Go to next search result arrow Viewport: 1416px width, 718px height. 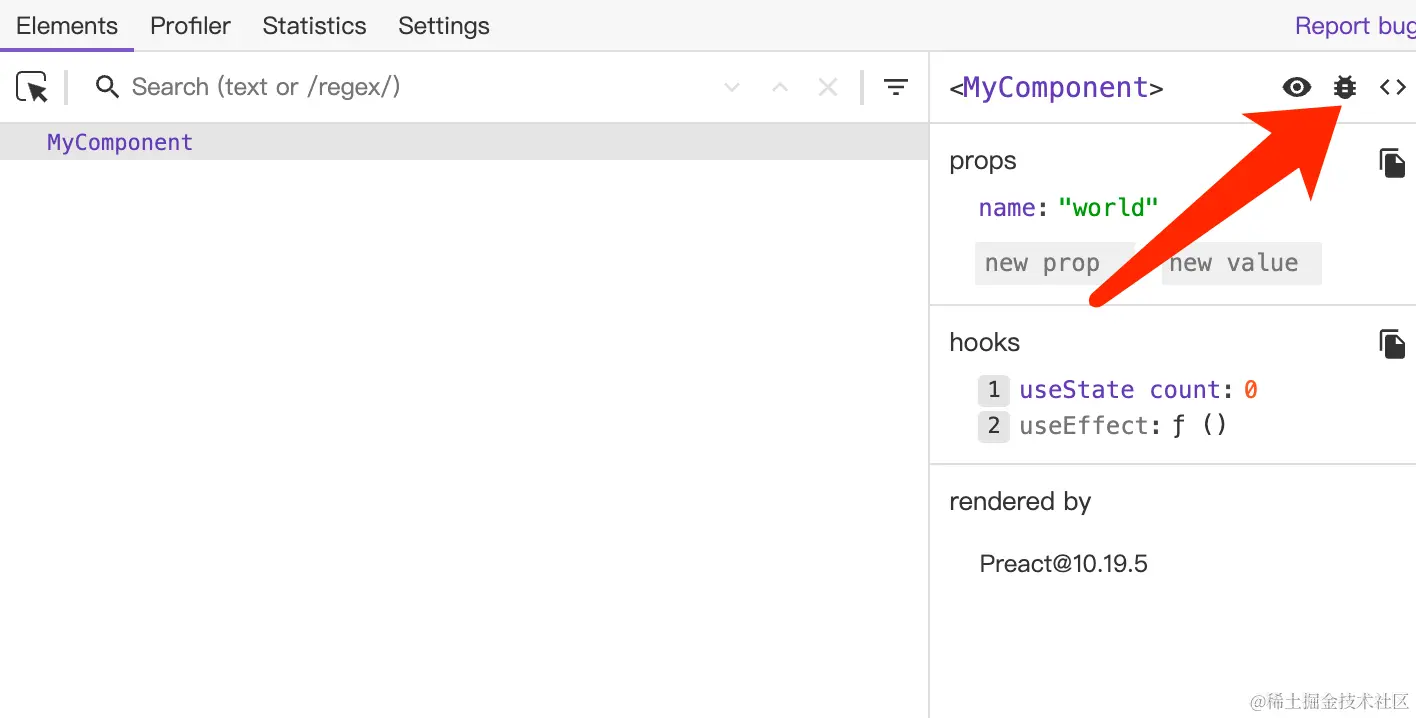tap(732, 88)
